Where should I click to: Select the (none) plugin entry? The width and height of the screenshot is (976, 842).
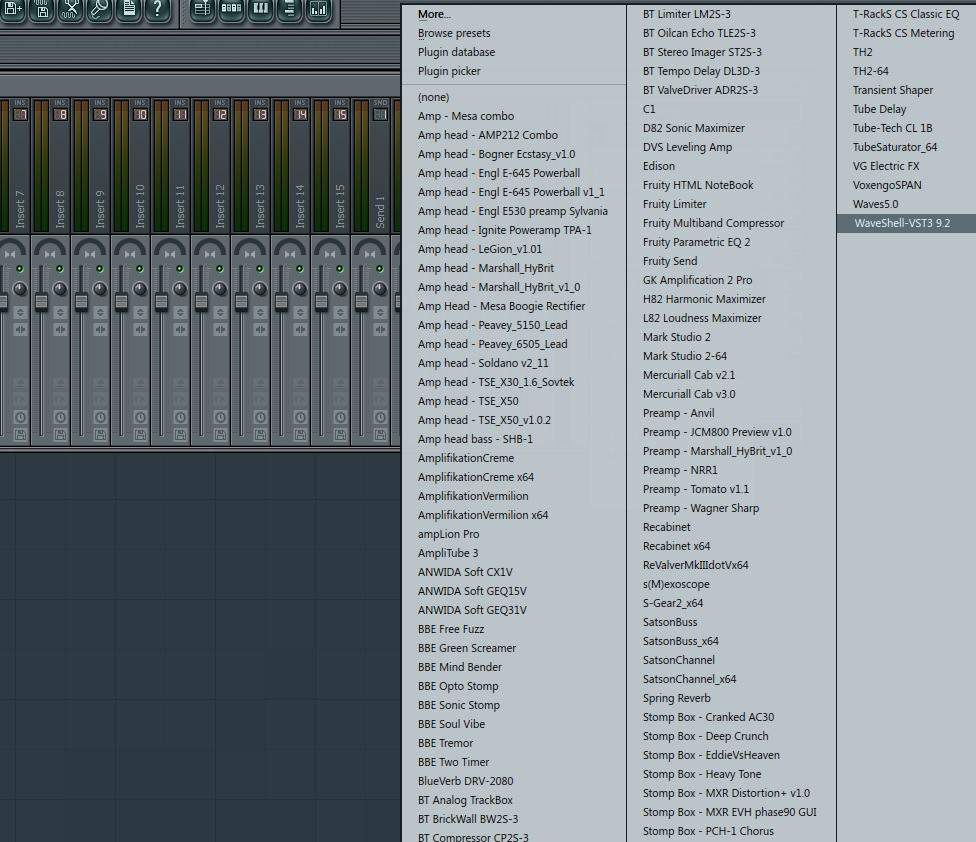pyautogui.click(x=433, y=97)
